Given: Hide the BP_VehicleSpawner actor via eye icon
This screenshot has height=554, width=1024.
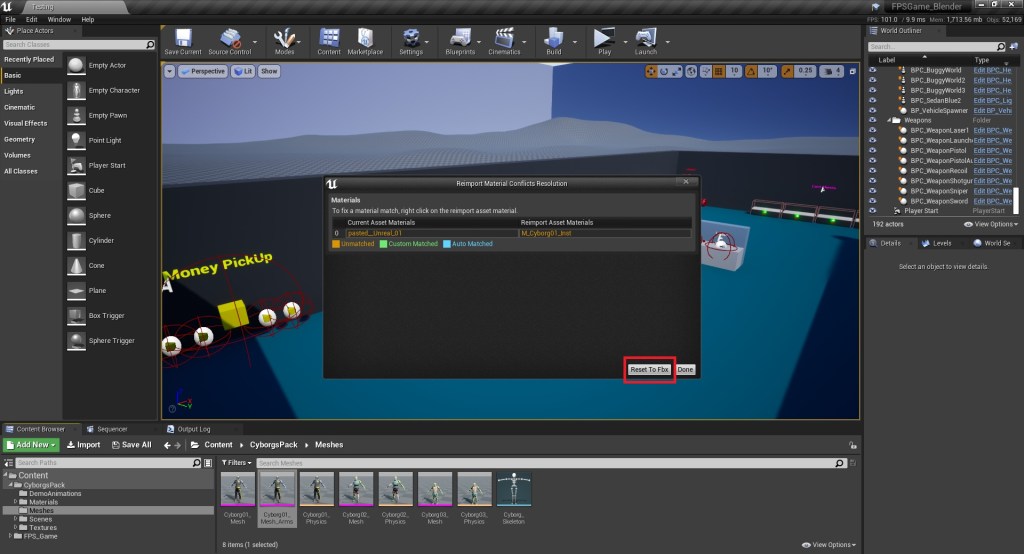Looking at the screenshot, I should tap(872, 111).
